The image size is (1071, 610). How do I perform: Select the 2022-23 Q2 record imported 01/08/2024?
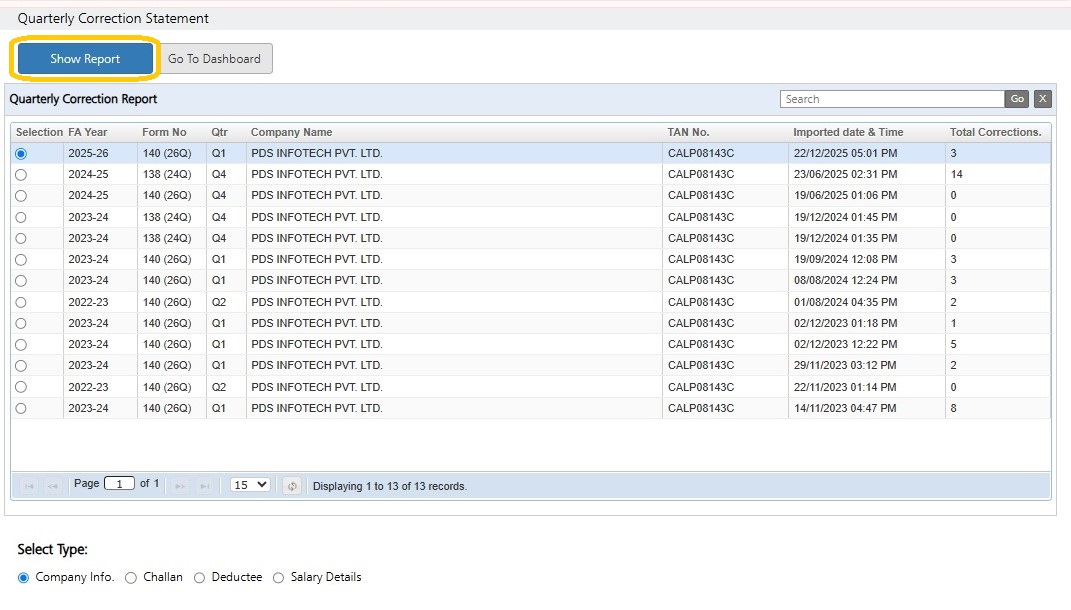click(21, 302)
